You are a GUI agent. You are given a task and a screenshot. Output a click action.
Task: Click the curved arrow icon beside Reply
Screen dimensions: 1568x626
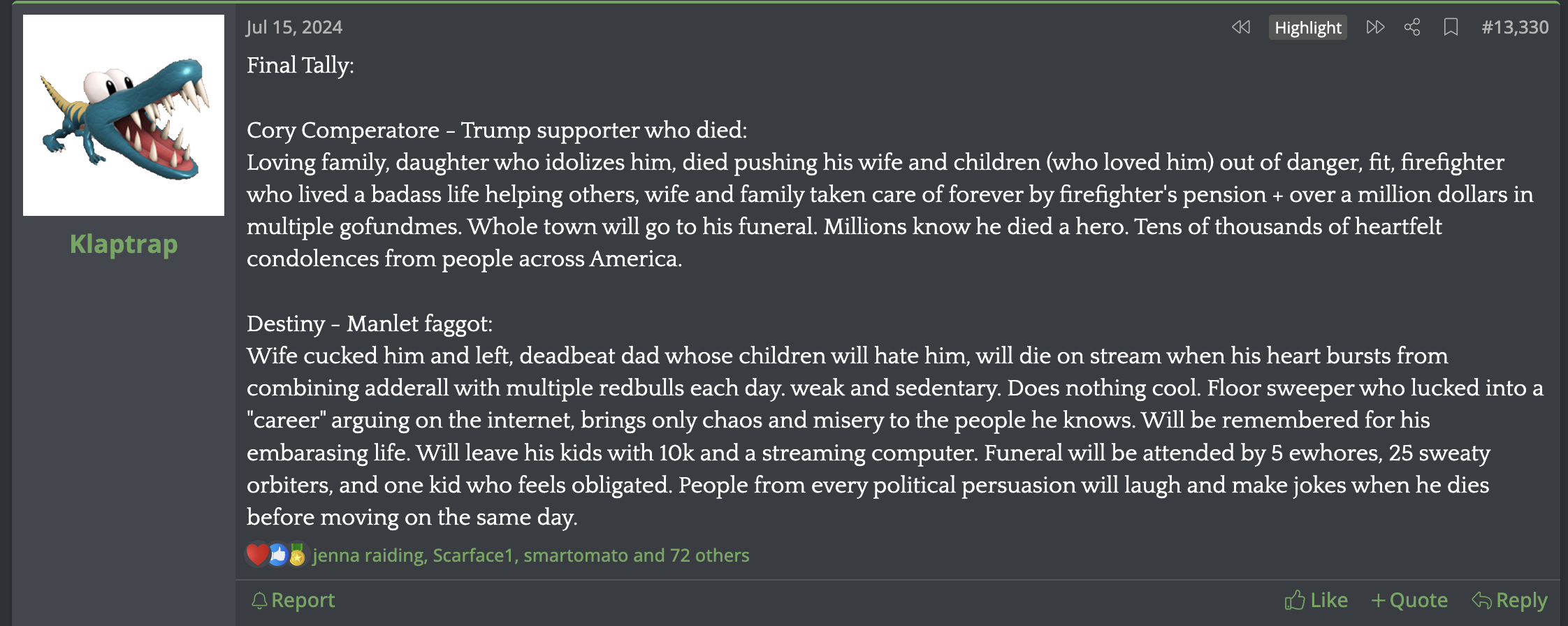pyautogui.click(x=1481, y=600)
